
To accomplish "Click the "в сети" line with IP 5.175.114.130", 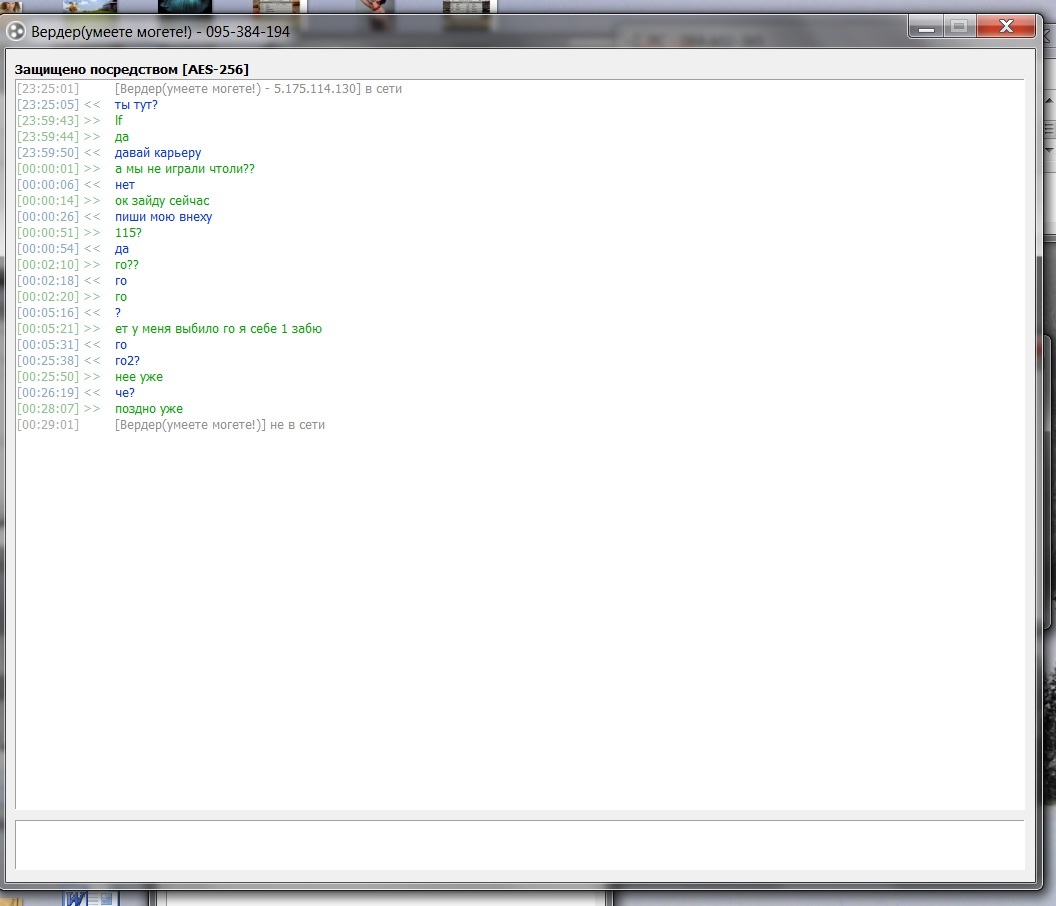I will (x=258, y=88).
